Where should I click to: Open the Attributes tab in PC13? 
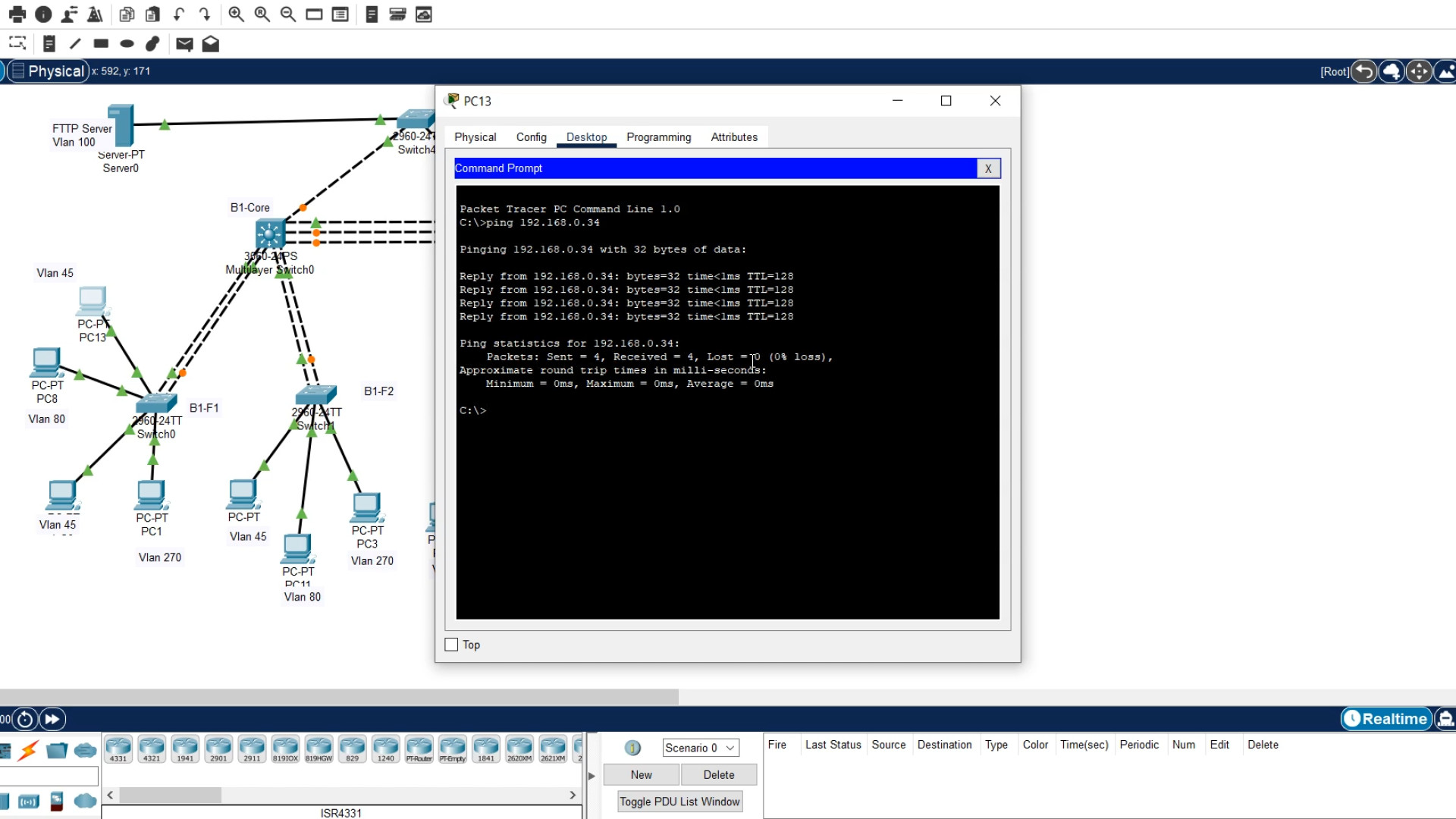(x=734, y=137)
